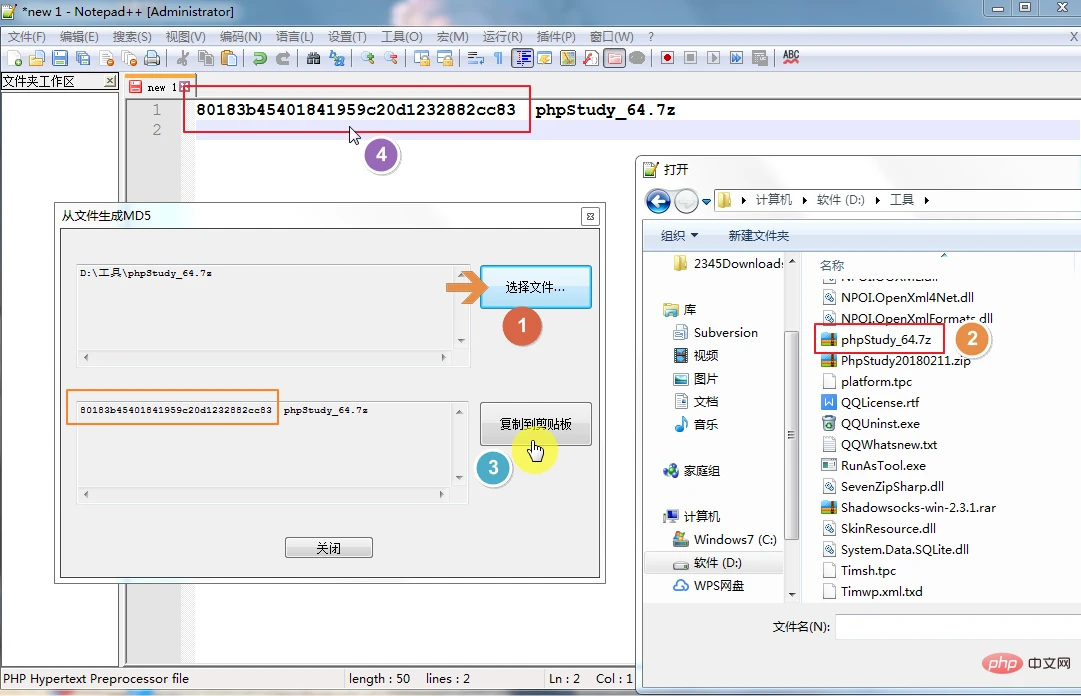
Task: Open the 插件(P) menu
Action: click(556, 37)
